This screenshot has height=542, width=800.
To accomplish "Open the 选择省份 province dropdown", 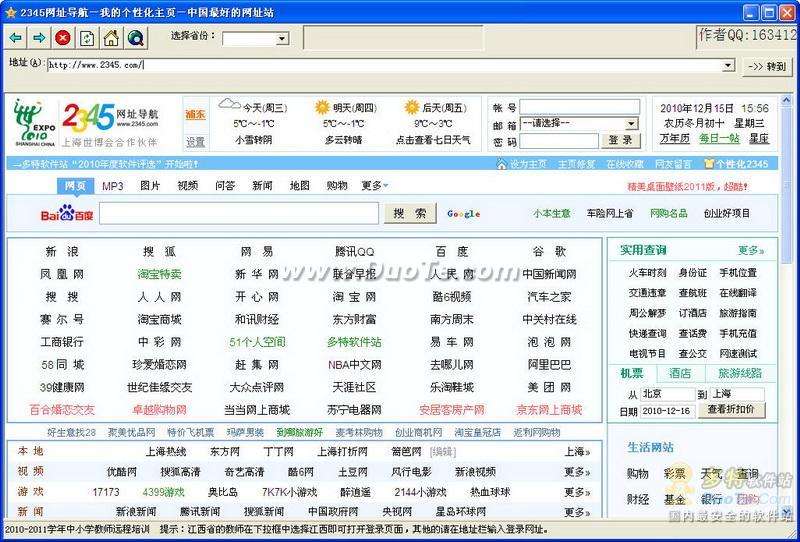I will click(x=281, y=39).
